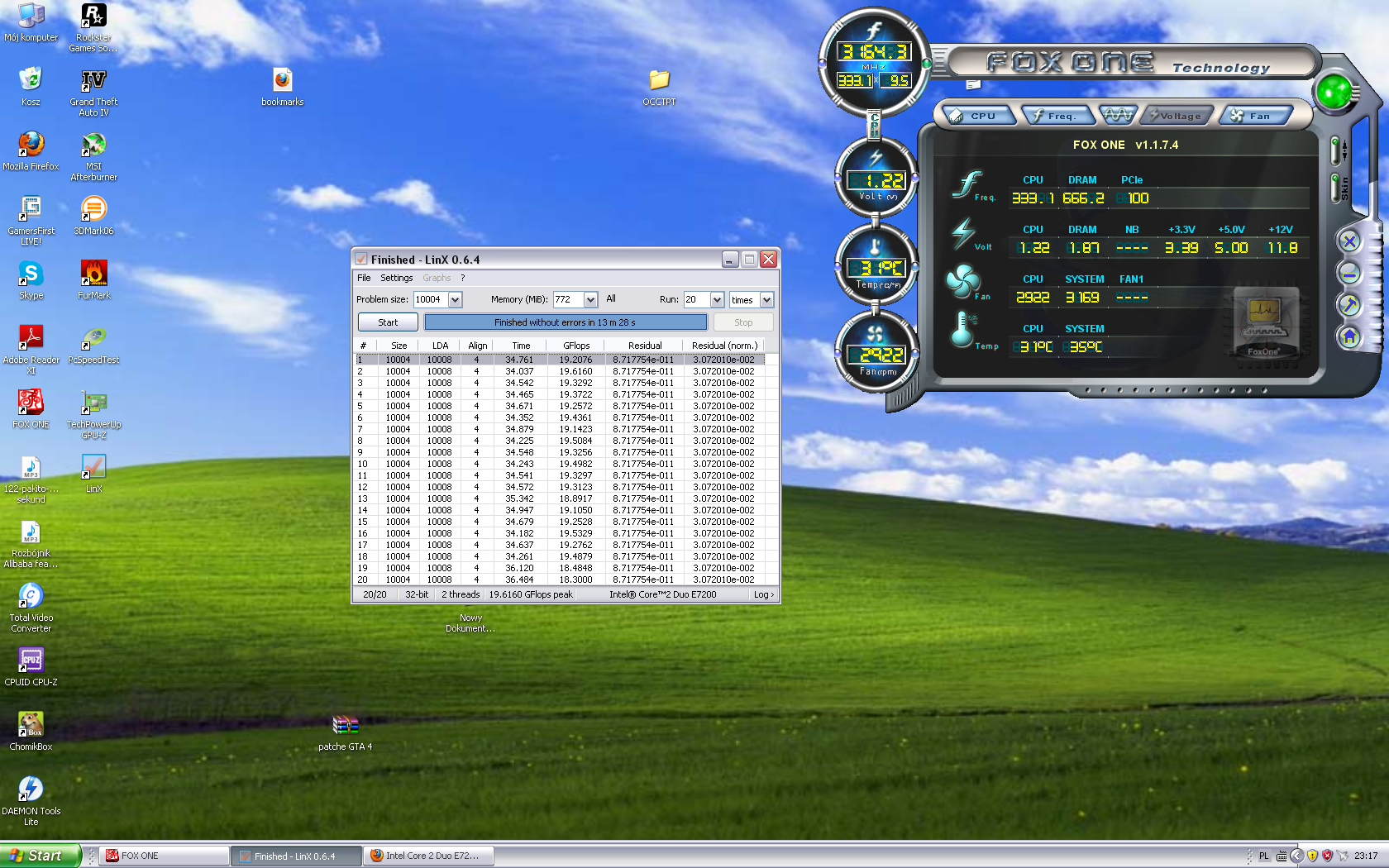The height and width of the screenshot is (868, 1389).
Task: Toggle the green power orb in FOX ONE
Action: coord(1334,92)
